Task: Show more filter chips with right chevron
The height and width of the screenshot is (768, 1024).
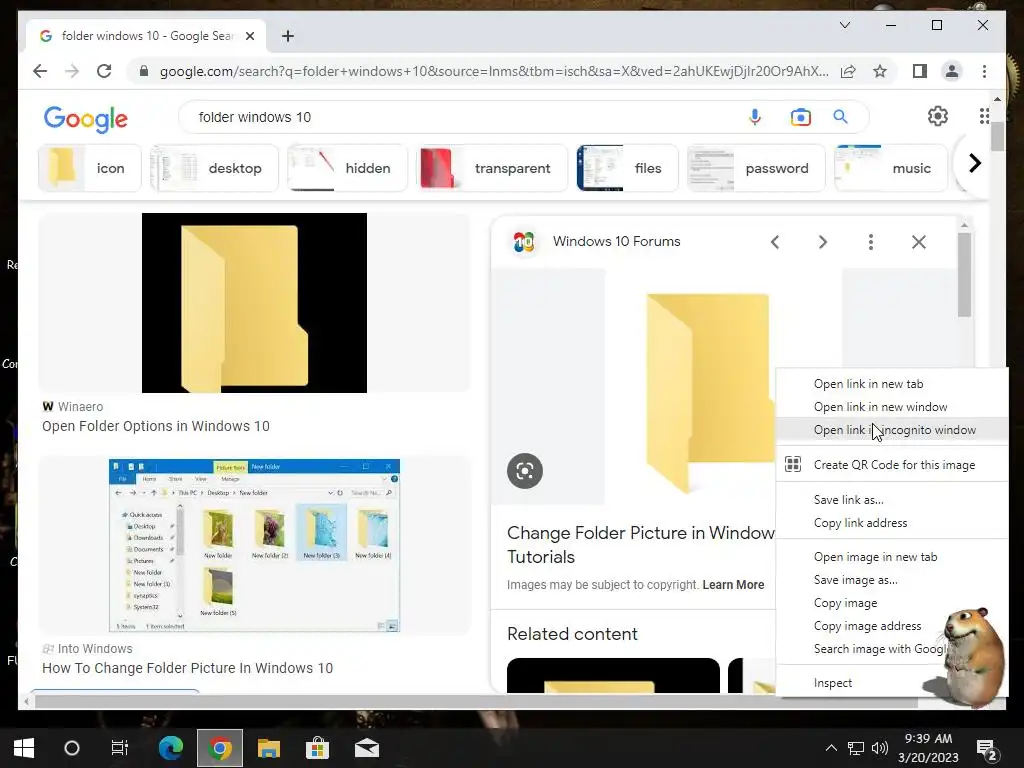Action: [x=974, y=163]
